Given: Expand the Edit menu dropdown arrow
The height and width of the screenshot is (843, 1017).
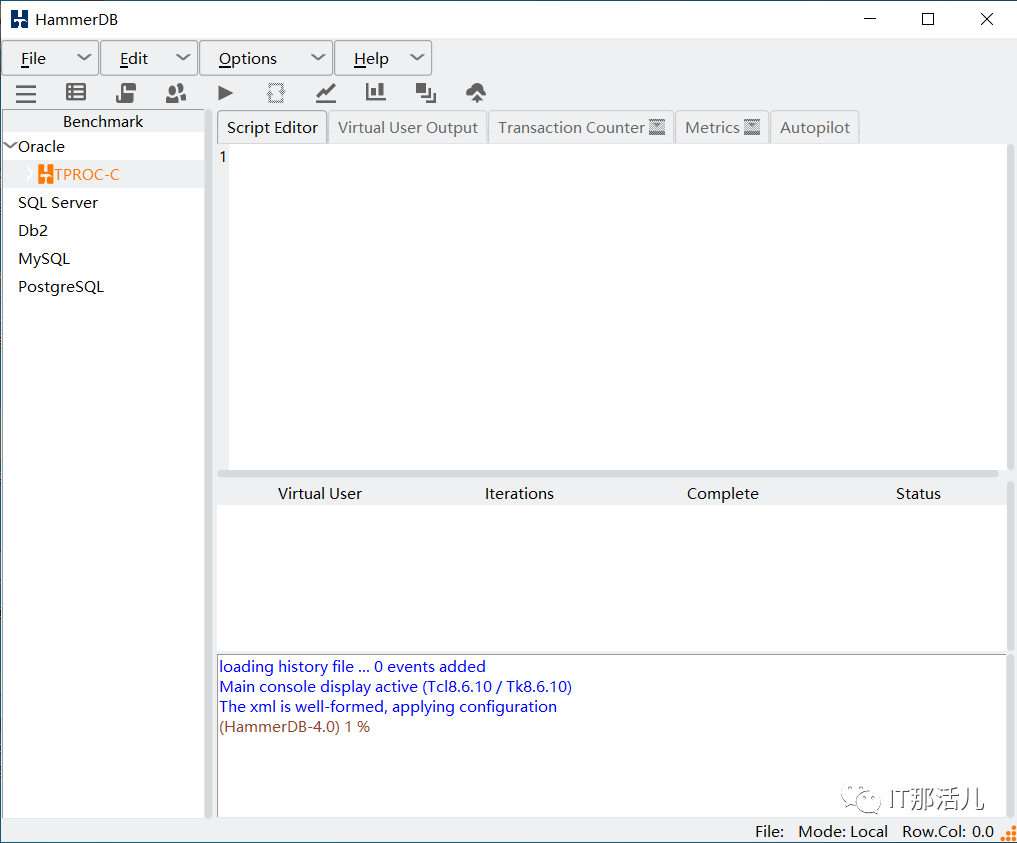Looking at the screenshot, I should click(184, 58).
